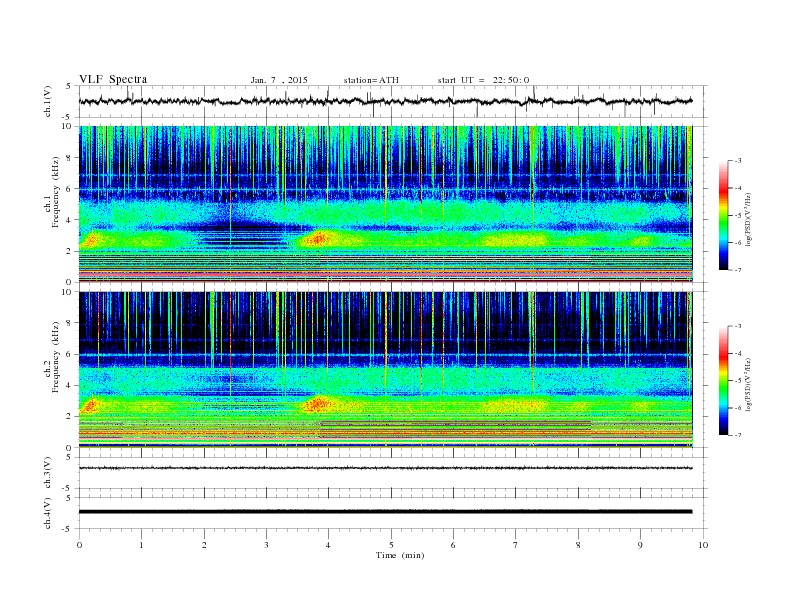Image resolution: width=792 pixels, height=612 pixels.
Task: Click the "ch.3(V)" axis label
Action: pyautogui.click(x=47, y=473)
